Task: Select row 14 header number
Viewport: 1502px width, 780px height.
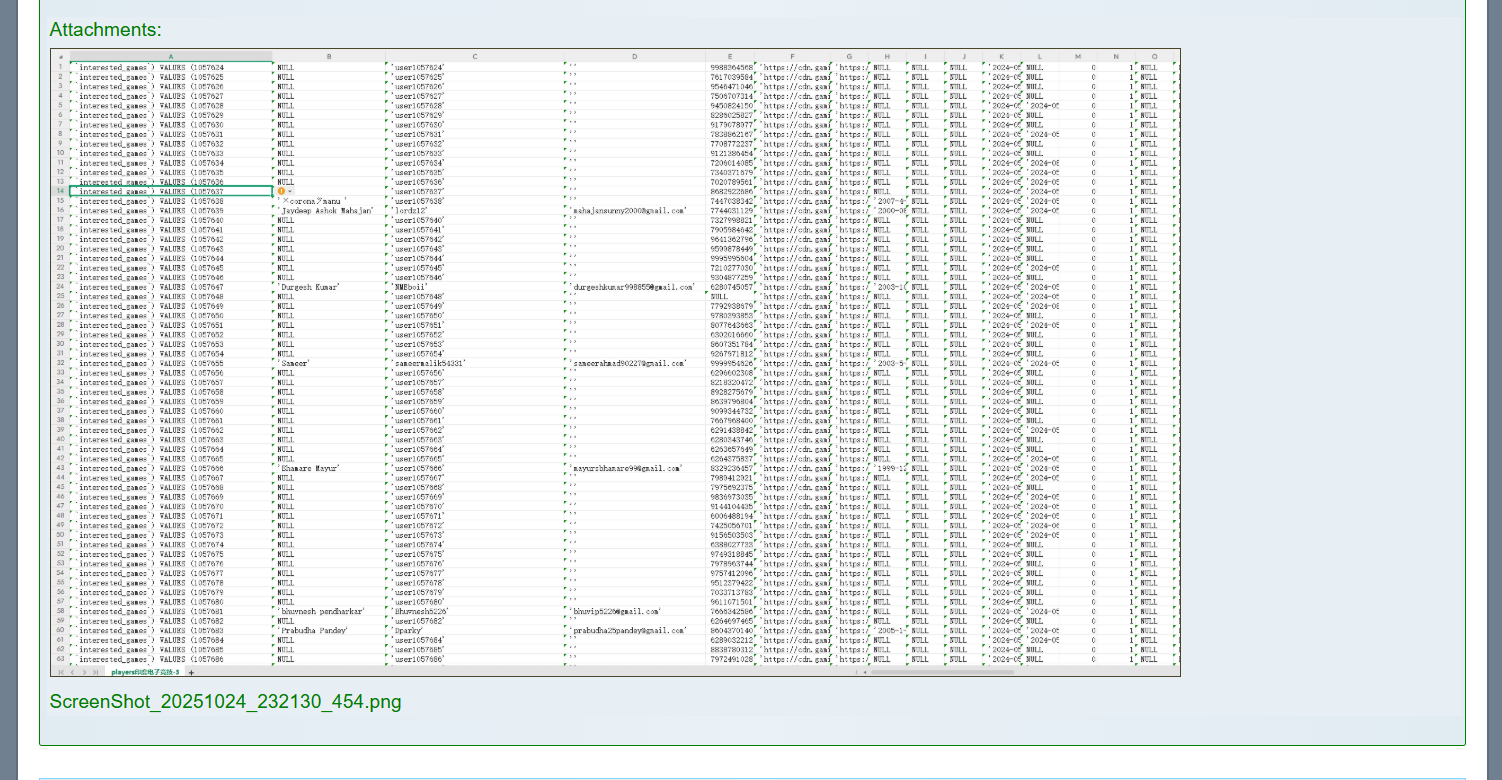Action: [x=60, y=191]
